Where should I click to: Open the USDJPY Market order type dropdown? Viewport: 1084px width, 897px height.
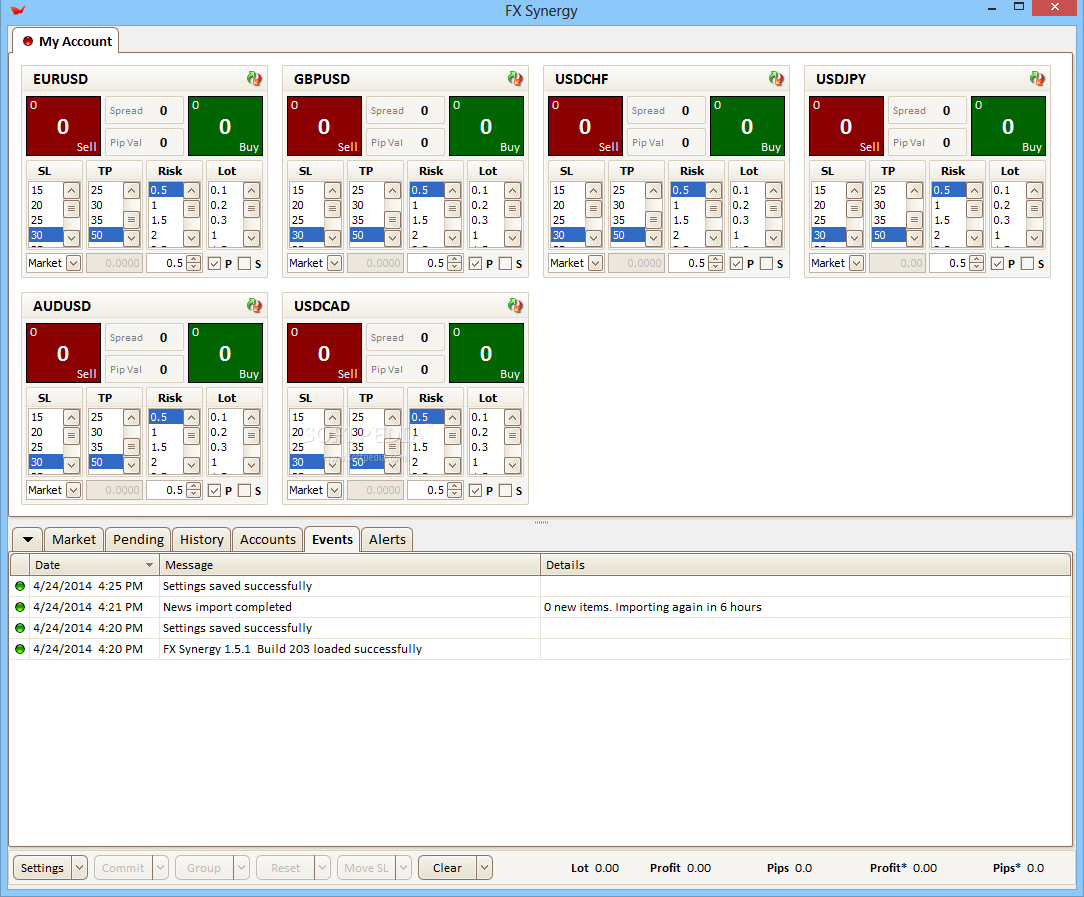click(x=856, y=263)
